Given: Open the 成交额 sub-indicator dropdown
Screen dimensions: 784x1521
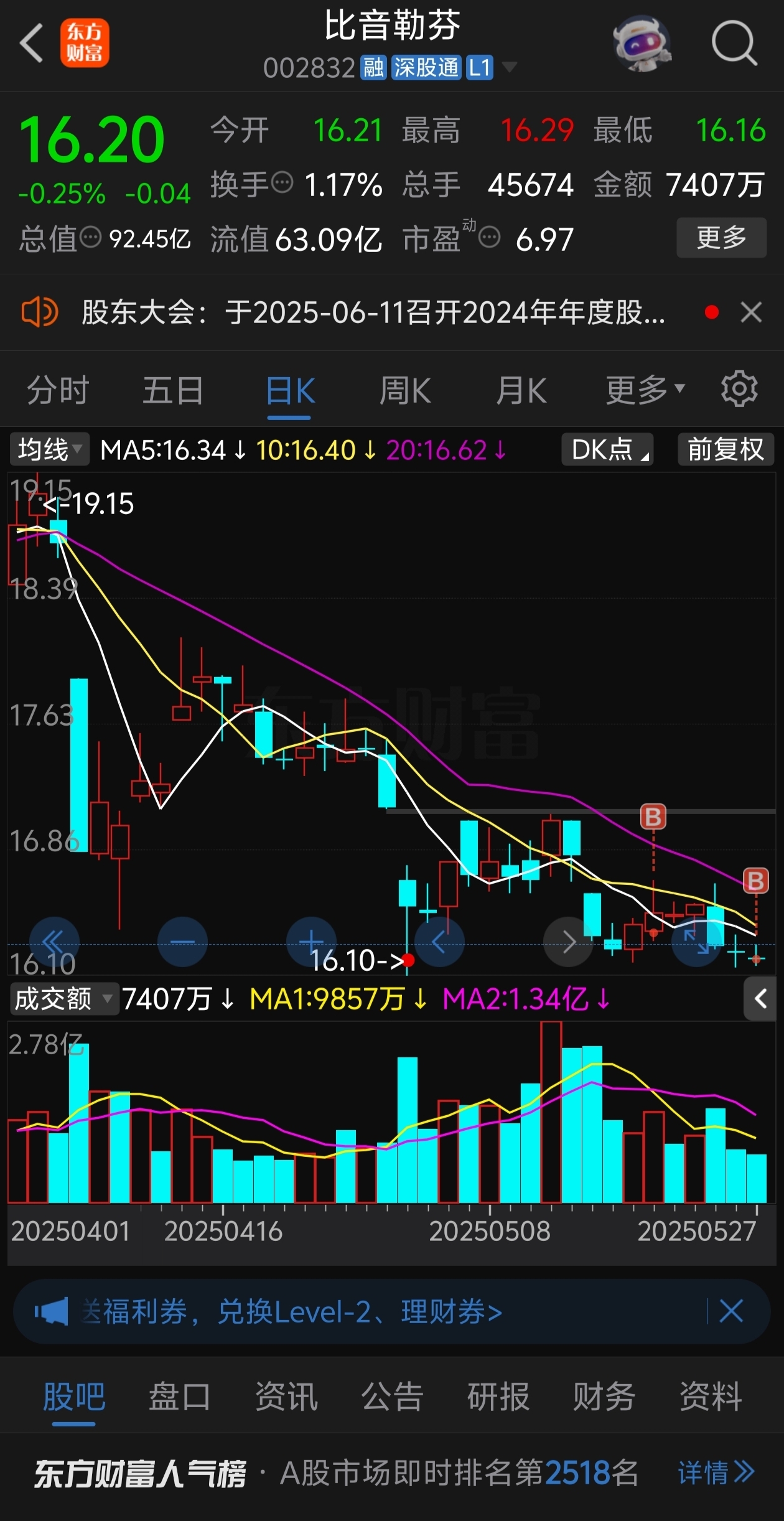Looking at the screenshot, I should [x=63, y=999].
